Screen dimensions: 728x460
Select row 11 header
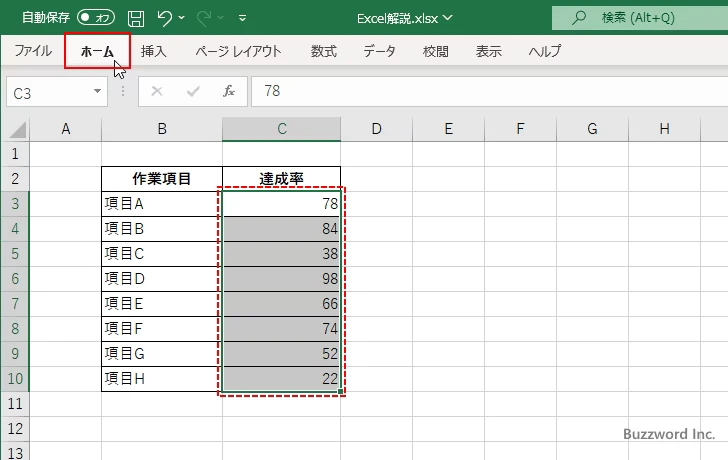point(15,404)
